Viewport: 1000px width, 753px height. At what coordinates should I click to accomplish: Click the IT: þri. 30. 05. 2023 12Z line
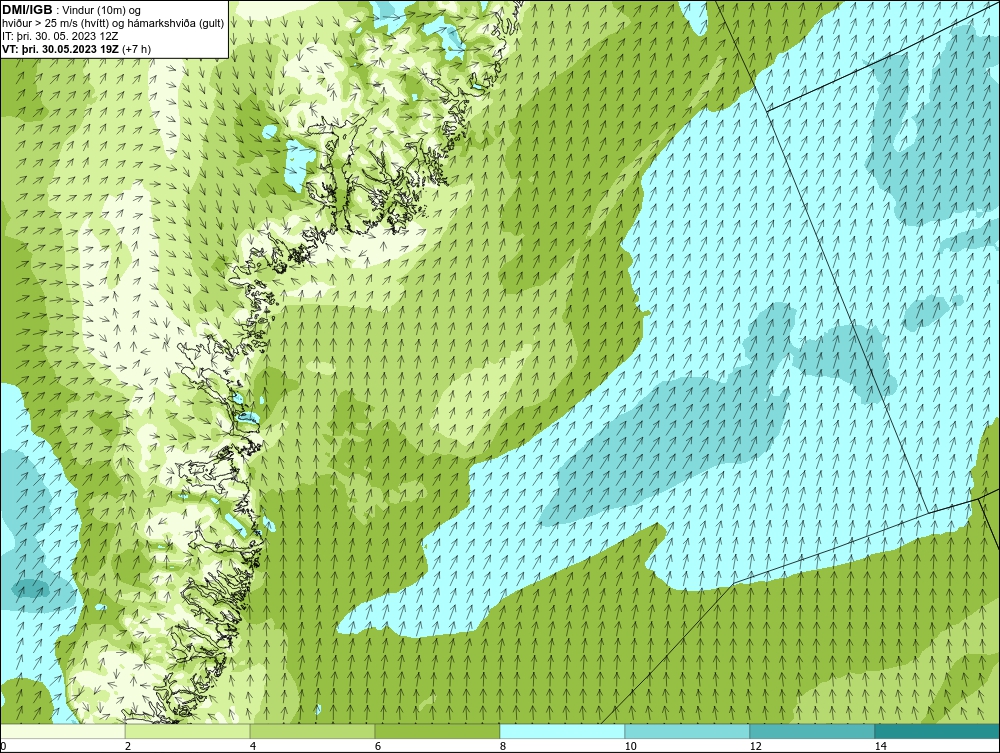pos(60,36)
